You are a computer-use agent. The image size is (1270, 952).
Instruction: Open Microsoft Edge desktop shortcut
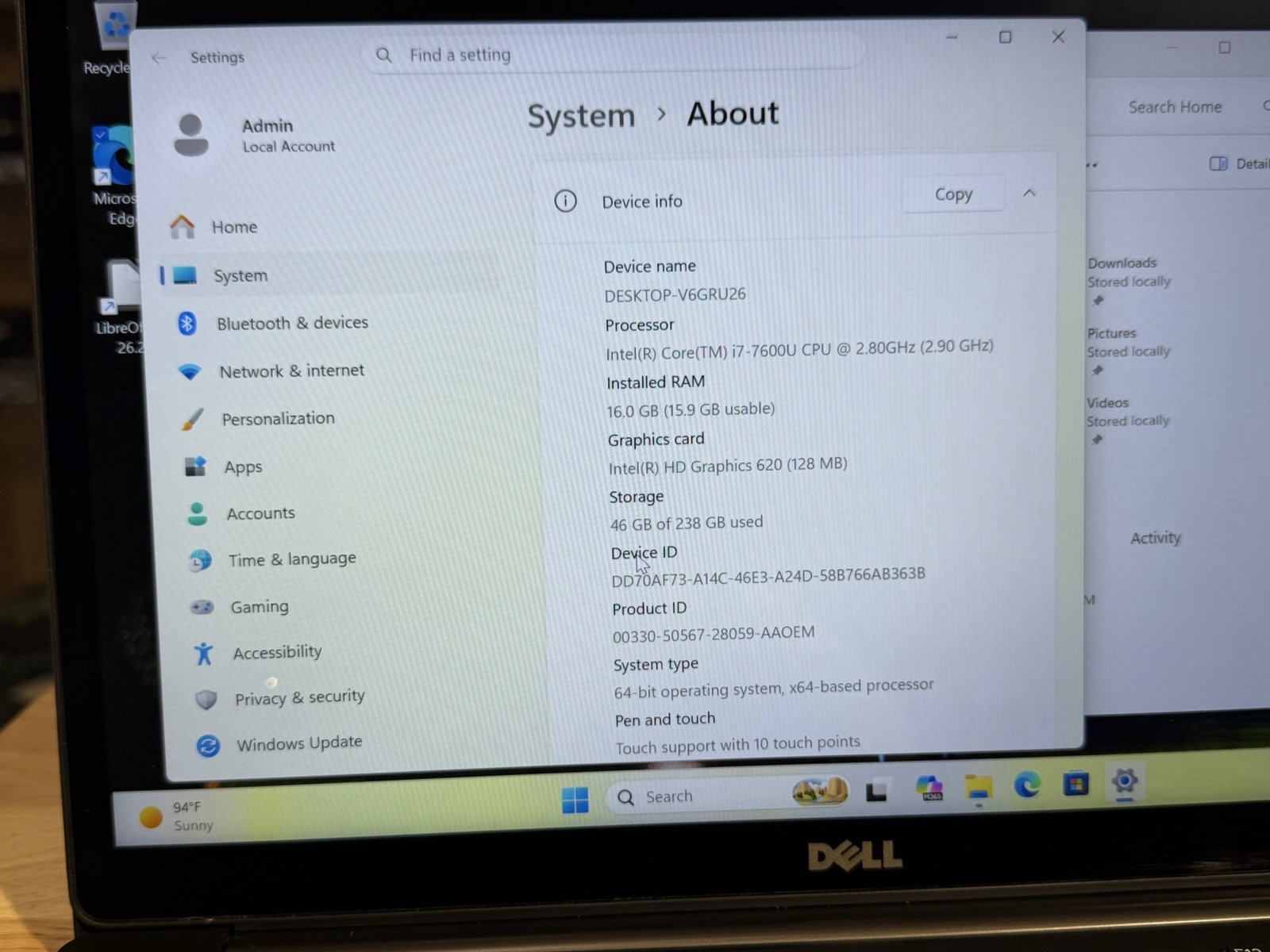coord(115,176)
